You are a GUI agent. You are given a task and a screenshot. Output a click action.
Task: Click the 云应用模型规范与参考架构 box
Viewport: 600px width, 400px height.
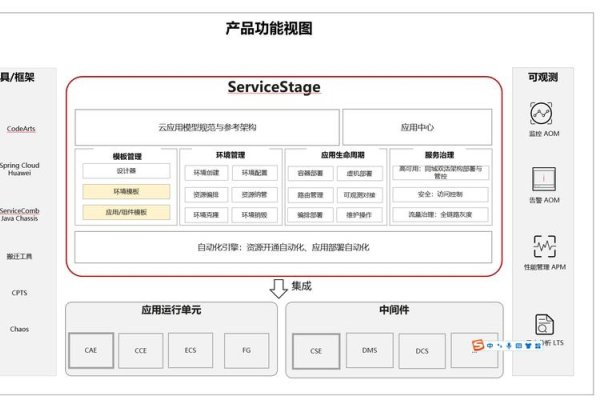(x=207, y=127)
